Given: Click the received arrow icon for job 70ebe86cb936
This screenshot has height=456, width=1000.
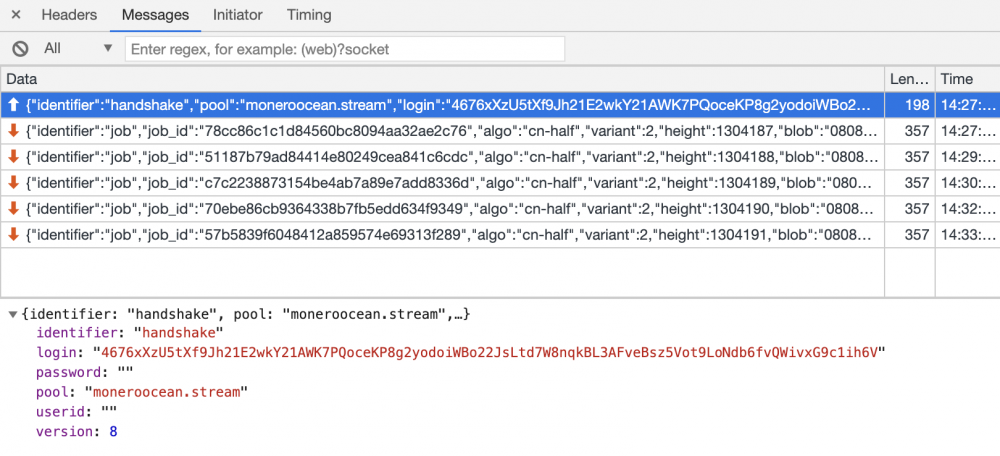Looking at the screenshot, I should point(13,209).
